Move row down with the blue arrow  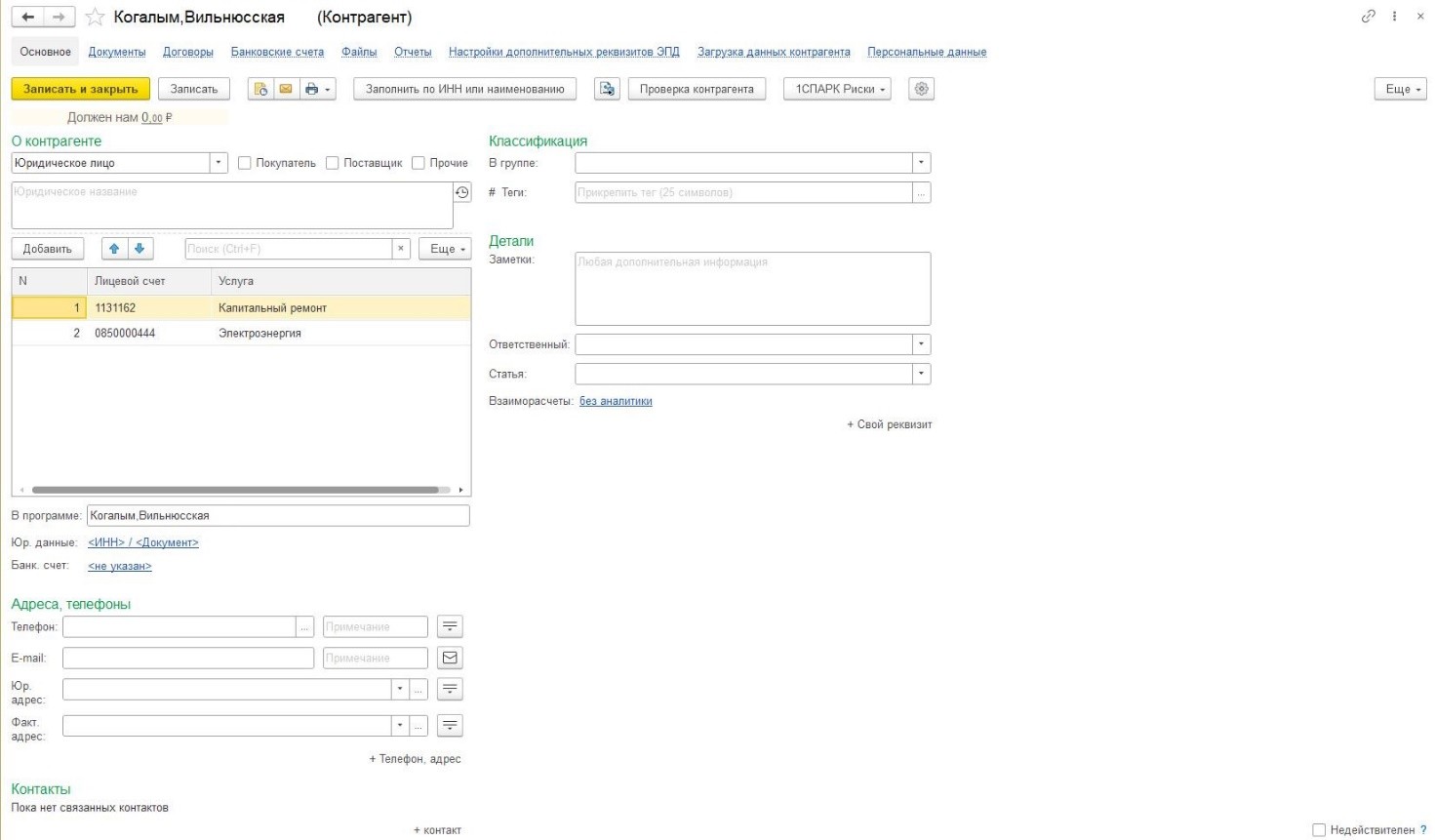coord(140,249)
